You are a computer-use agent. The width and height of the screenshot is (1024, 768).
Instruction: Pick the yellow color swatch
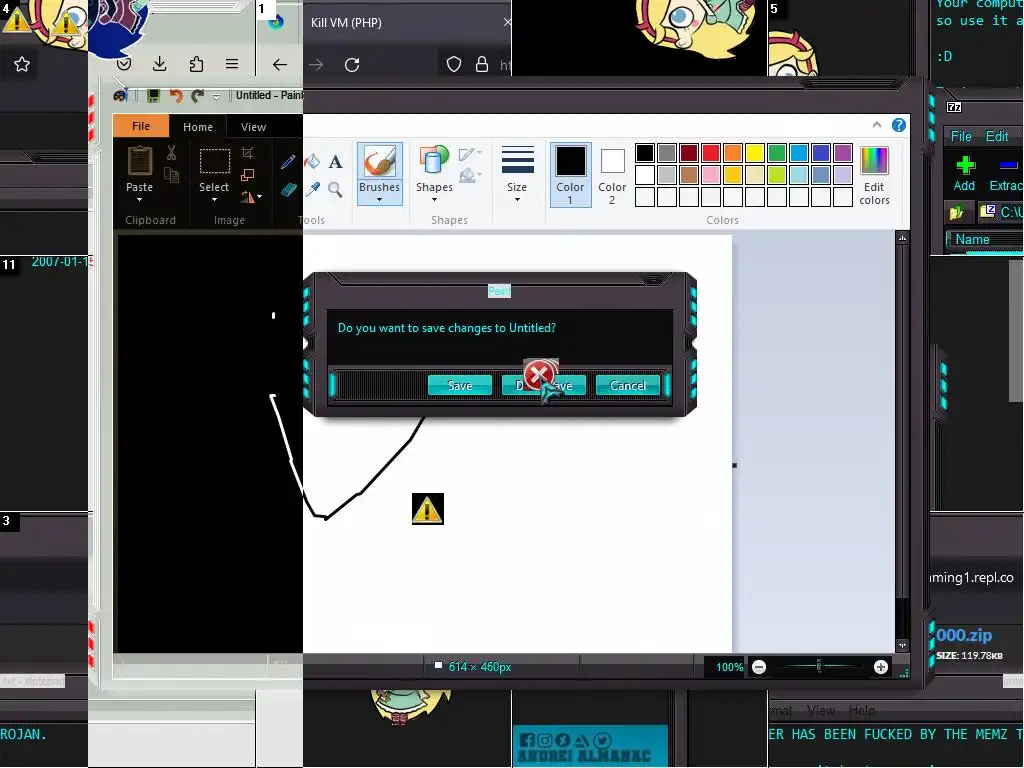coord(754,153)
